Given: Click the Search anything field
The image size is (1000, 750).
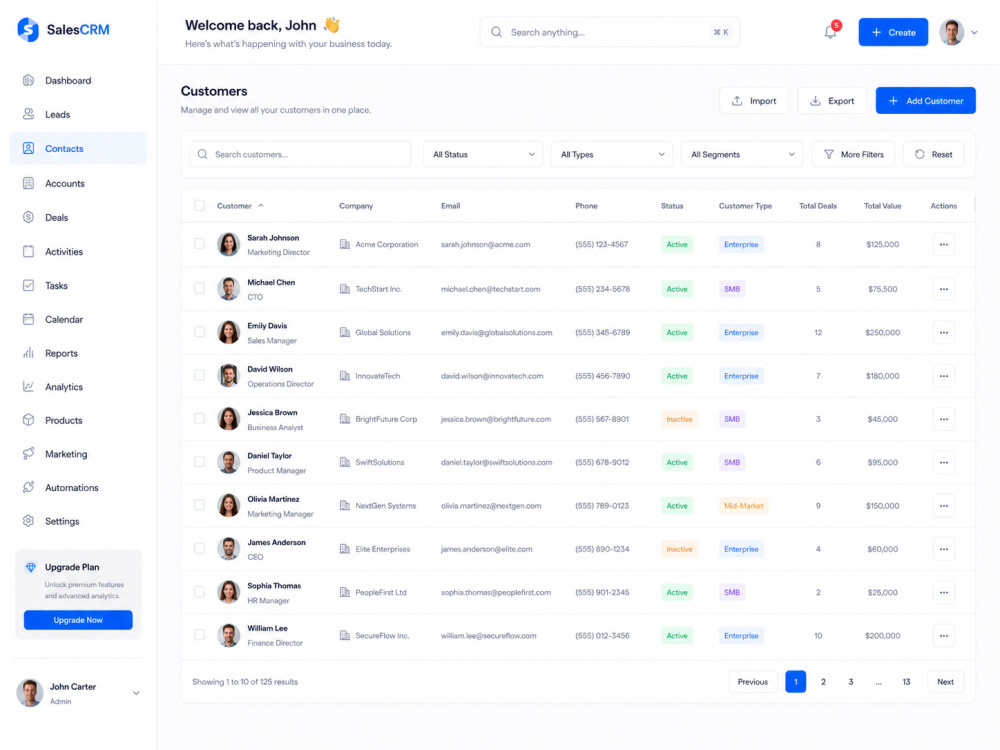Looking at the screenshot, I should [x=610, y=32].
